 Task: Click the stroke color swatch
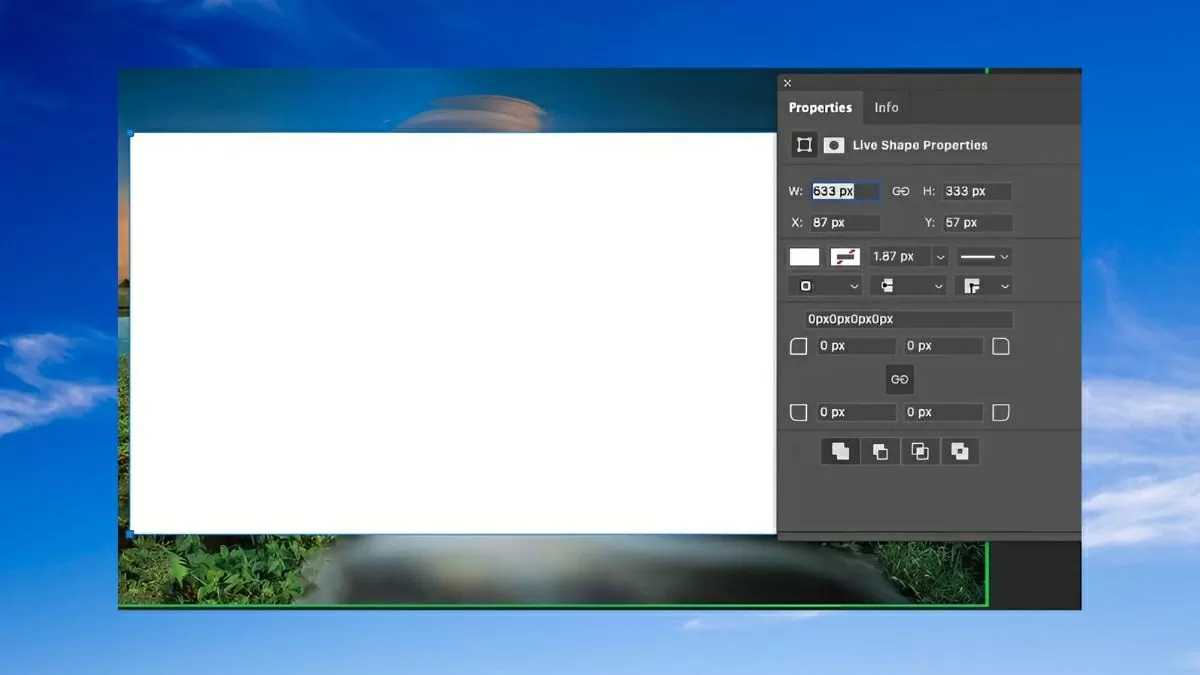coord(845,257)
